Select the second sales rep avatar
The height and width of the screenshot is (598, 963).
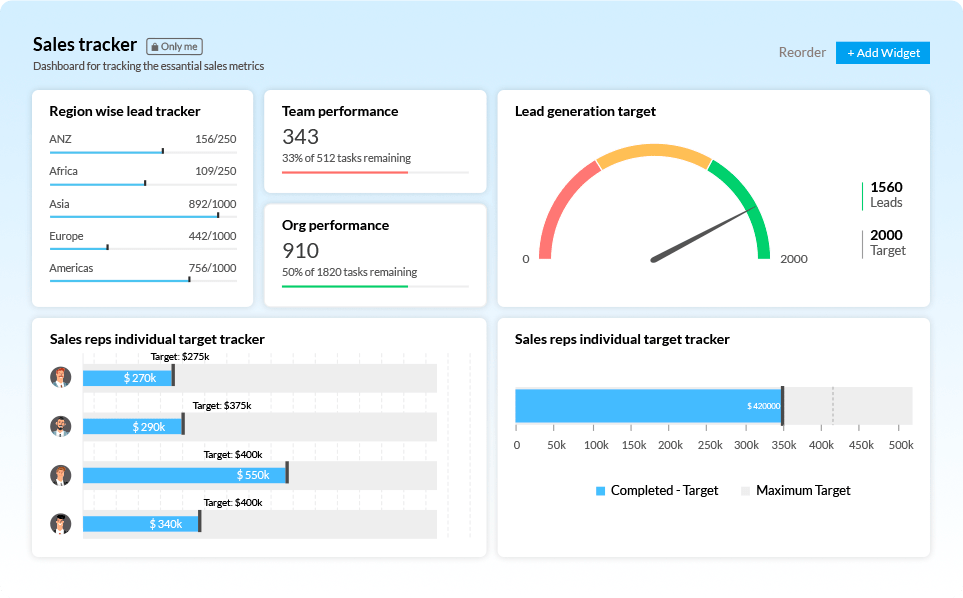(61, 426)
